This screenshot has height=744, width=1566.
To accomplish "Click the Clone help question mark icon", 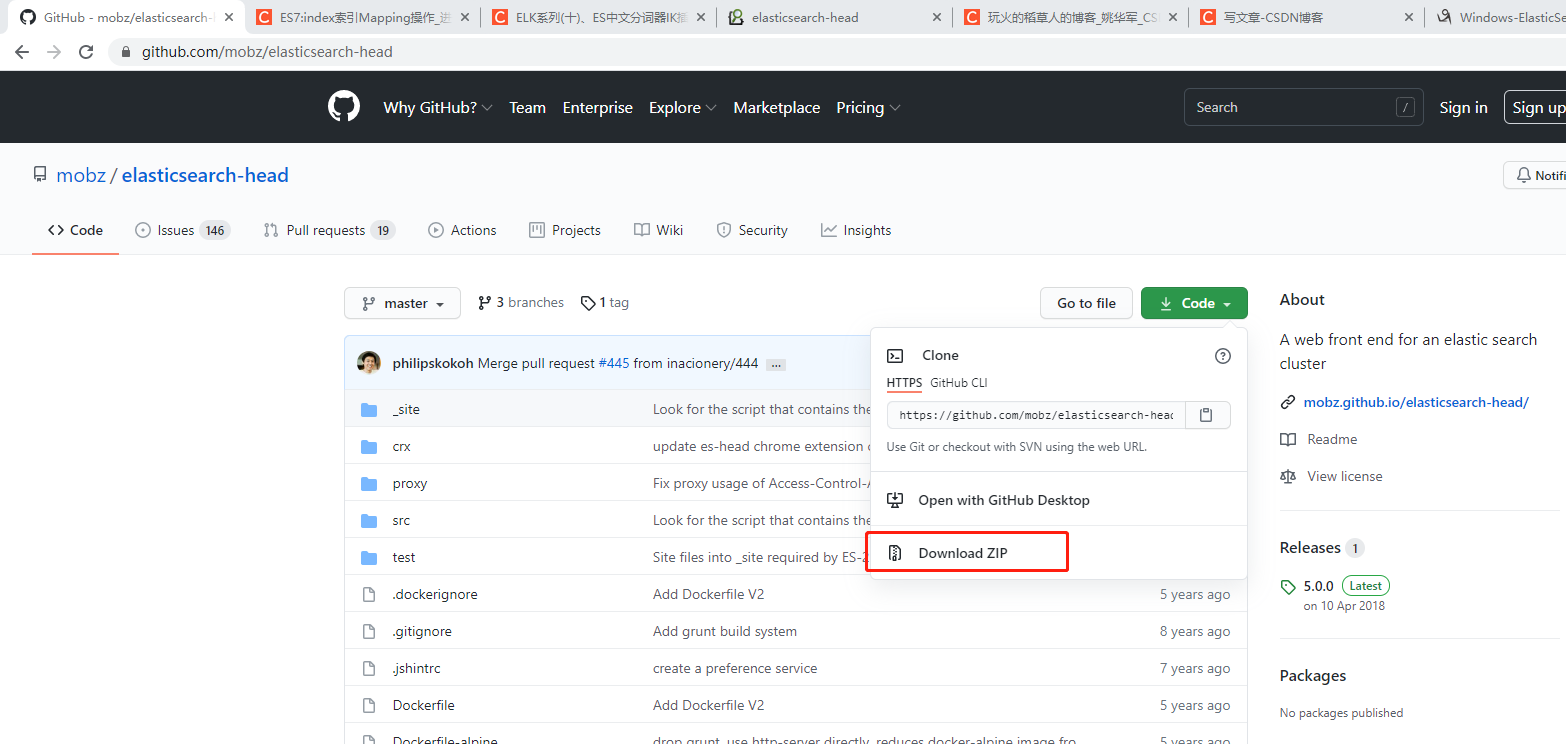I will [1222, 356].
